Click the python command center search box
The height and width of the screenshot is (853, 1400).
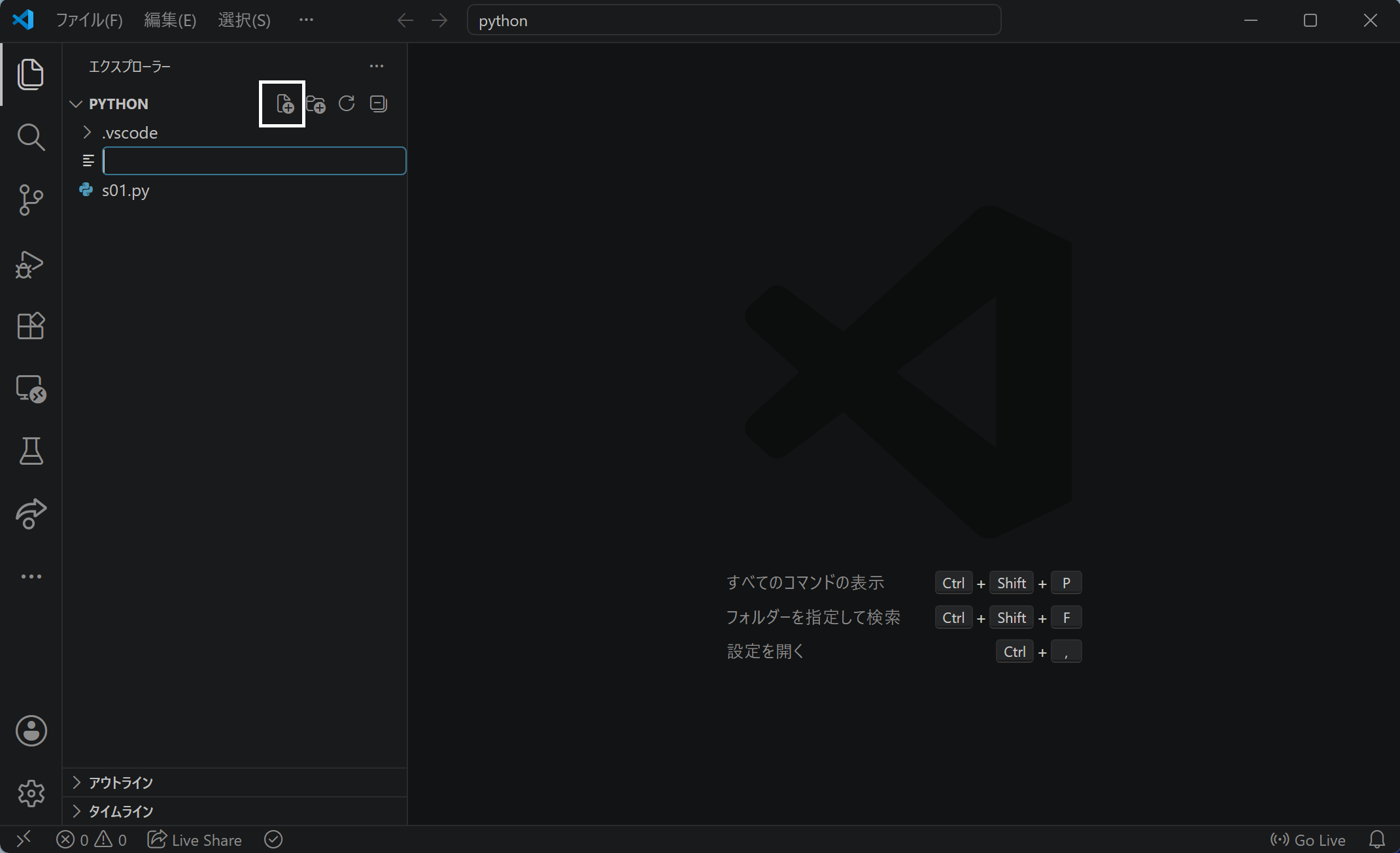pyautogui.click(x=734, y=20)
